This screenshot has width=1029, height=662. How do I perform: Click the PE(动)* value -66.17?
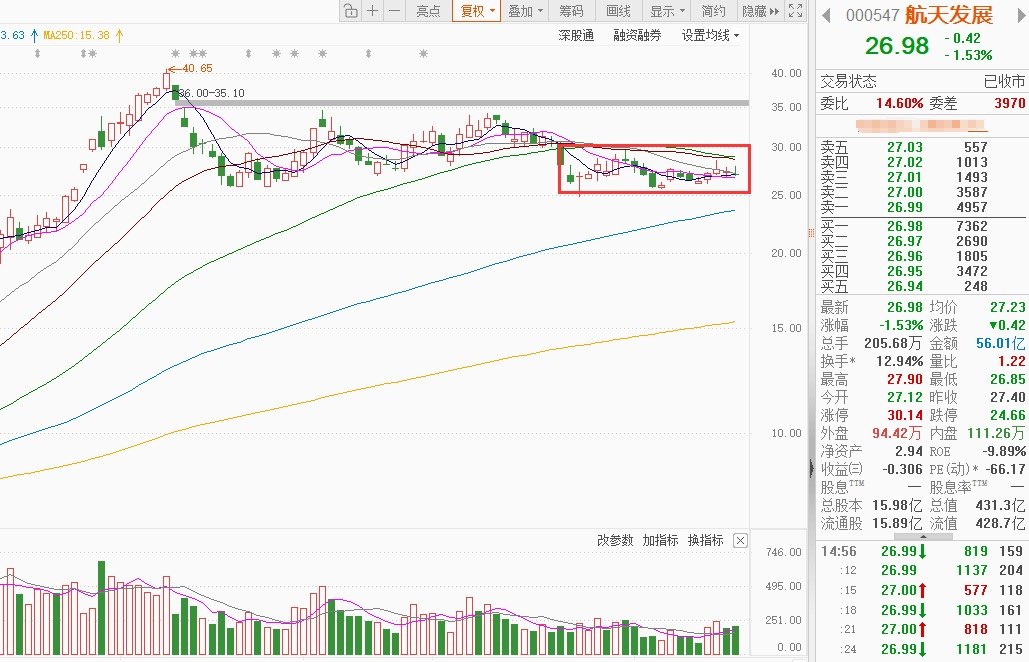[1005, 470]
